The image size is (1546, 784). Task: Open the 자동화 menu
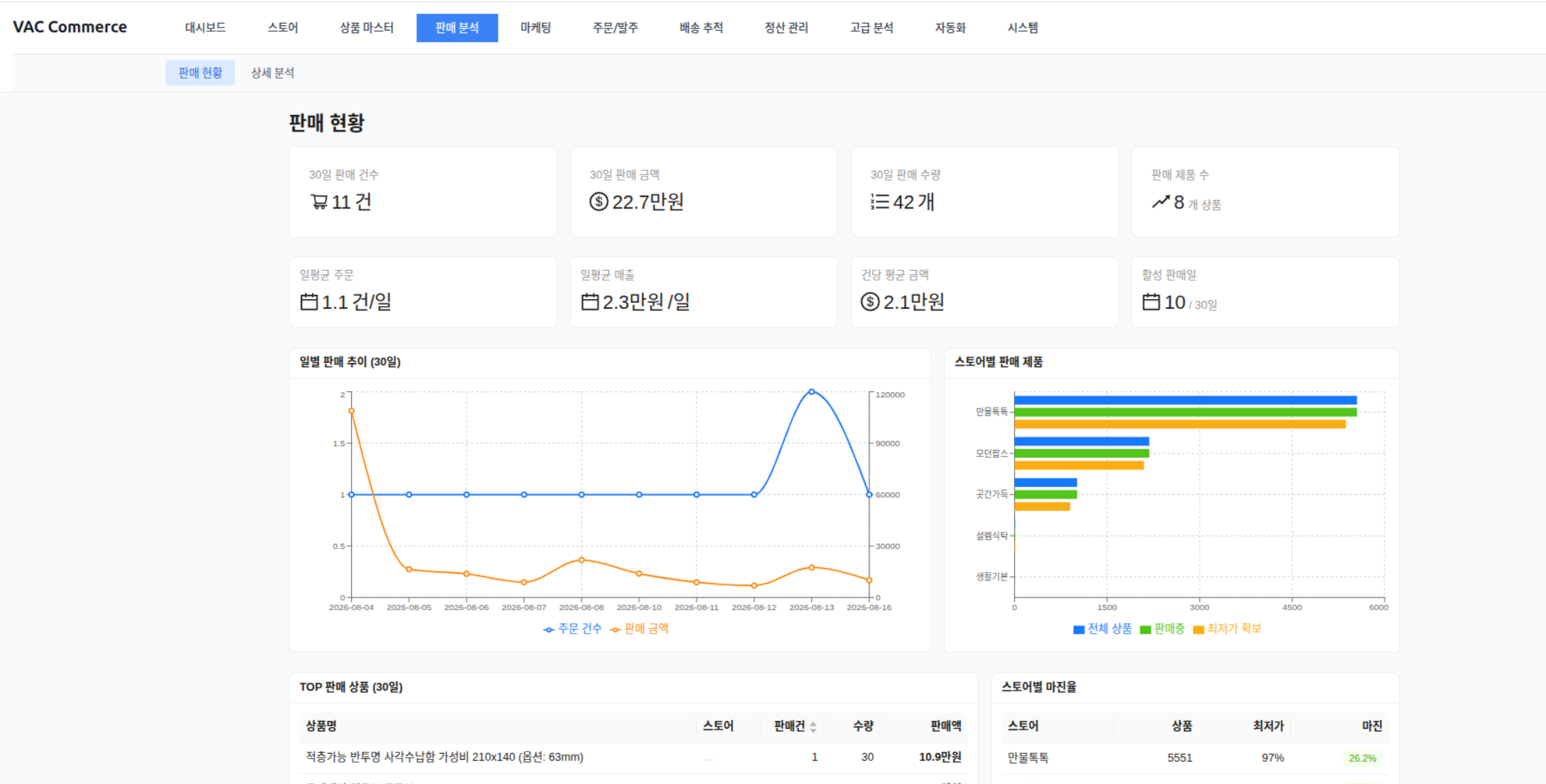tap(950, 28)
